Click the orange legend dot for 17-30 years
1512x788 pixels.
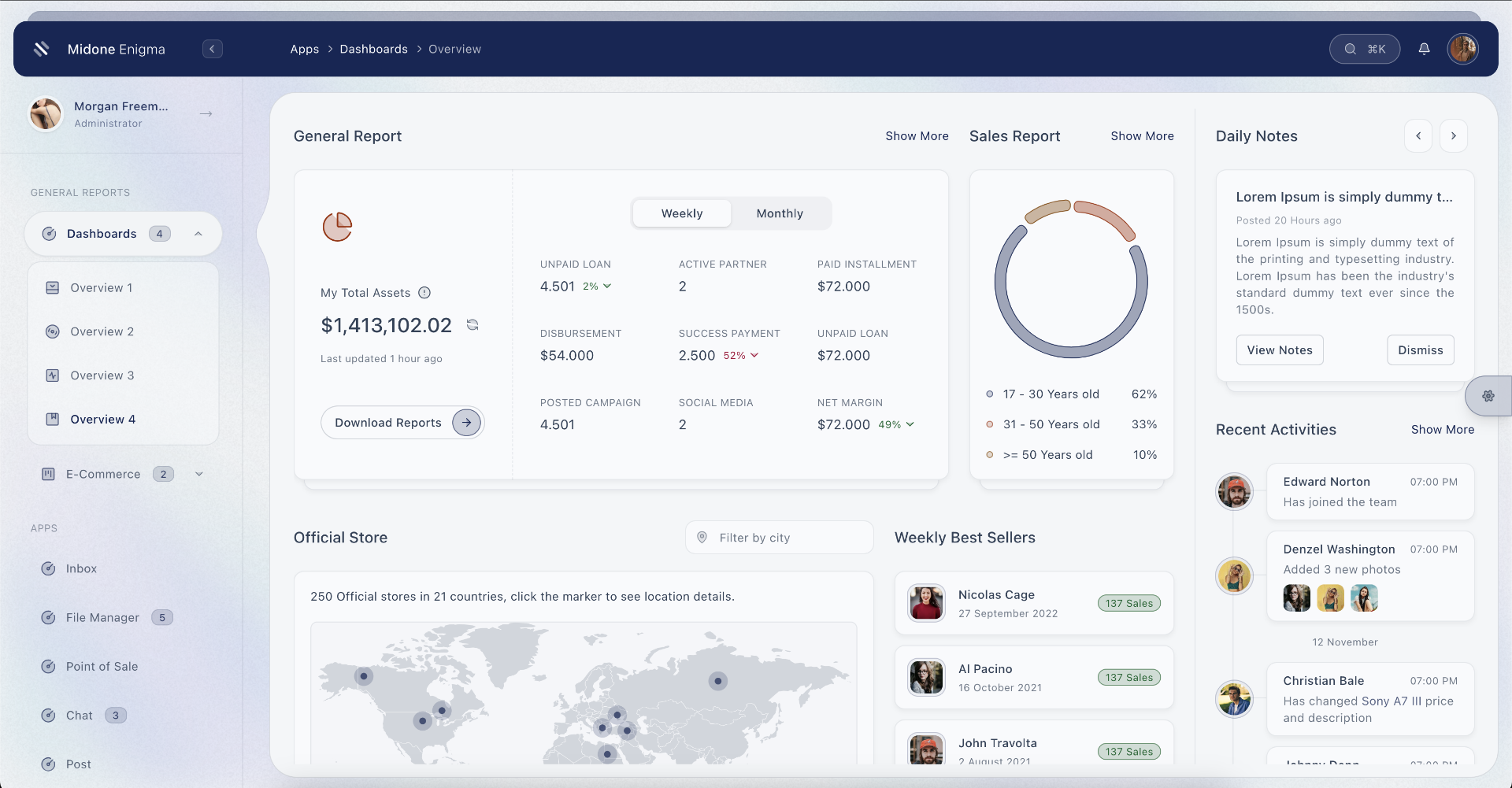991,394
